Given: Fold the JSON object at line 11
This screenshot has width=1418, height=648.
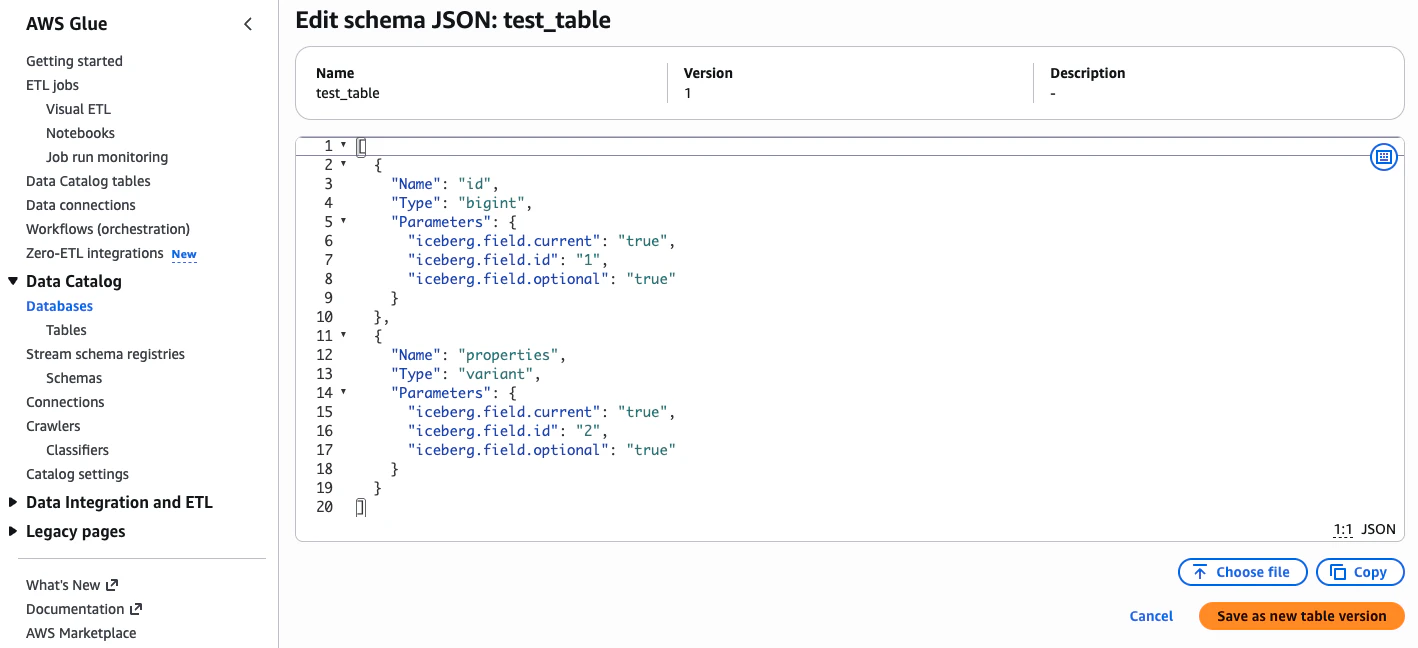Looking at the screenshot, I should [x=344, y=335].
